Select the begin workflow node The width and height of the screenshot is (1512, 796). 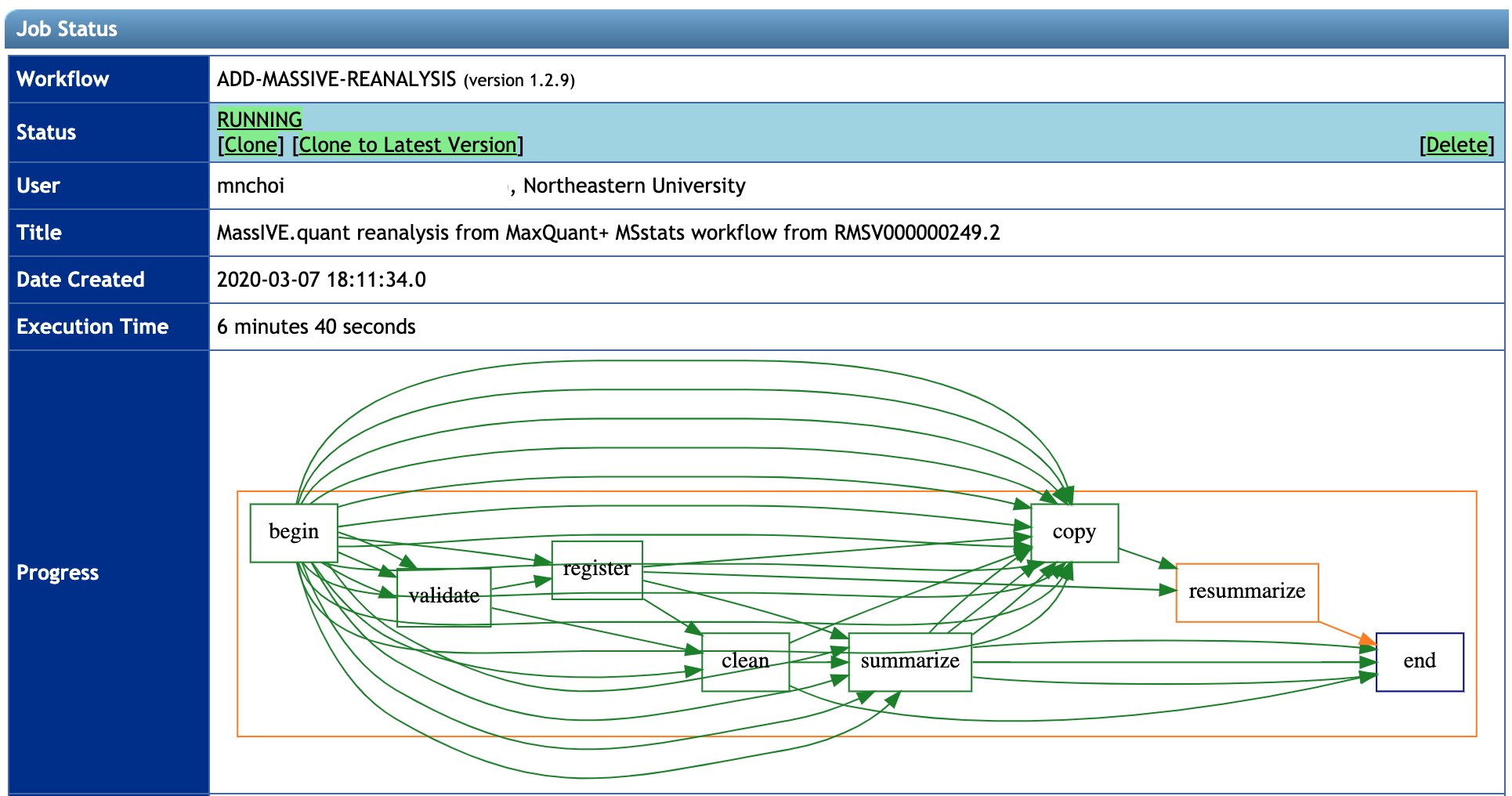click(x=294, y=533)
